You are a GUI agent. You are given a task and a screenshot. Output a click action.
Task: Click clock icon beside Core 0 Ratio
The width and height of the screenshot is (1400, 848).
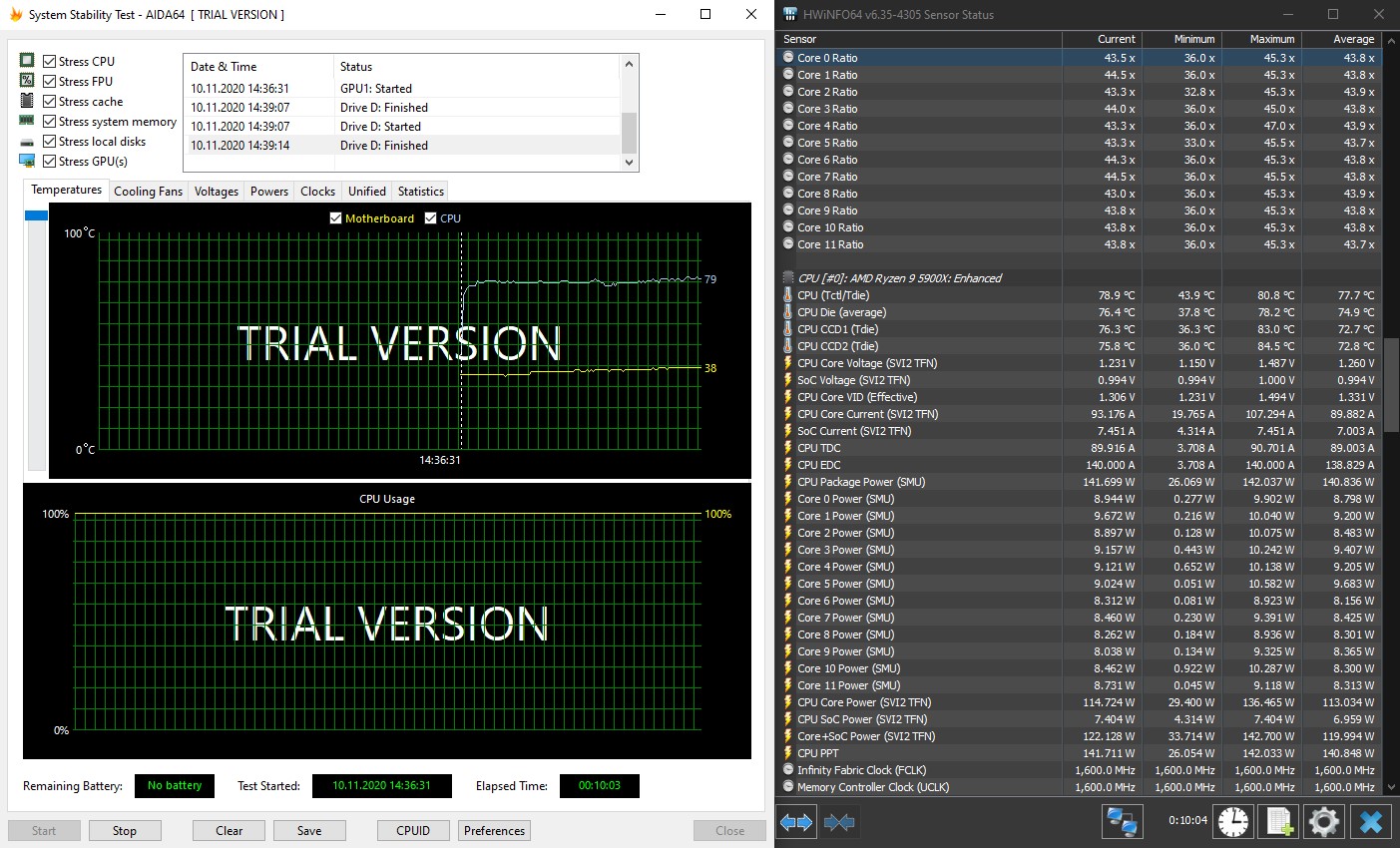coord(788,58)
